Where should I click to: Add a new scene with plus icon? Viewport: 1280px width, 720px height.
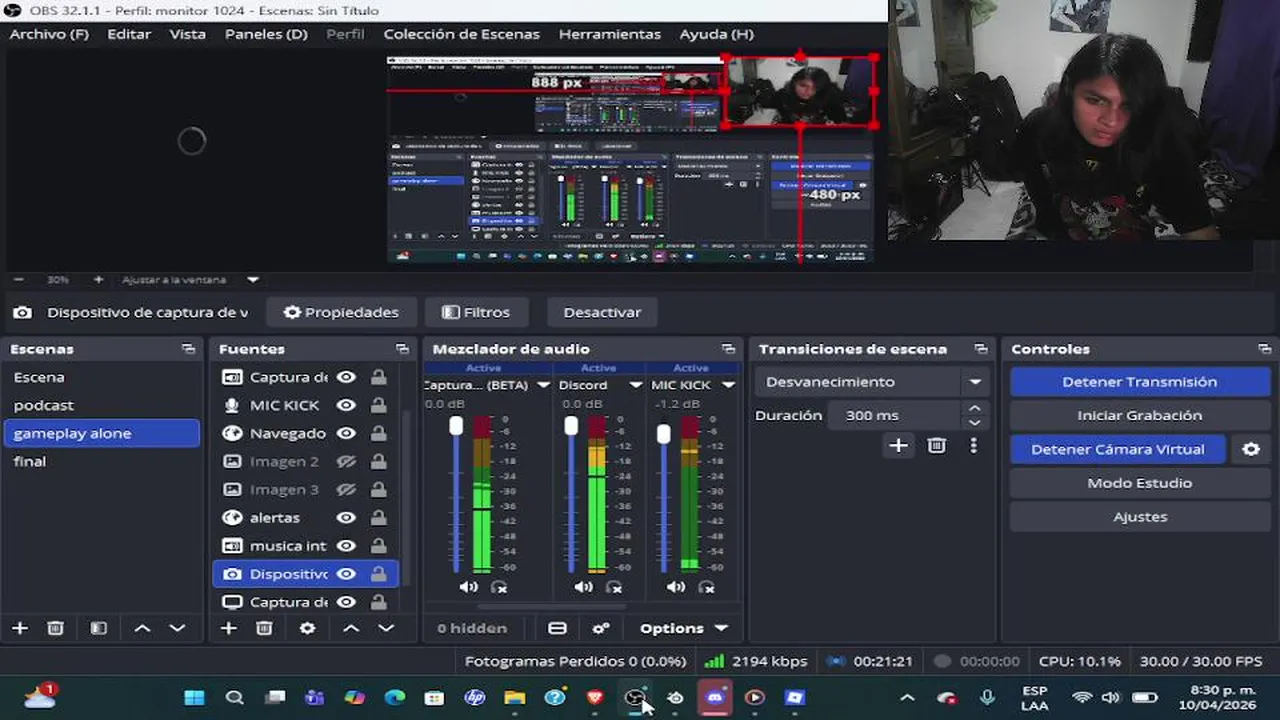click(x=20, y=628)
